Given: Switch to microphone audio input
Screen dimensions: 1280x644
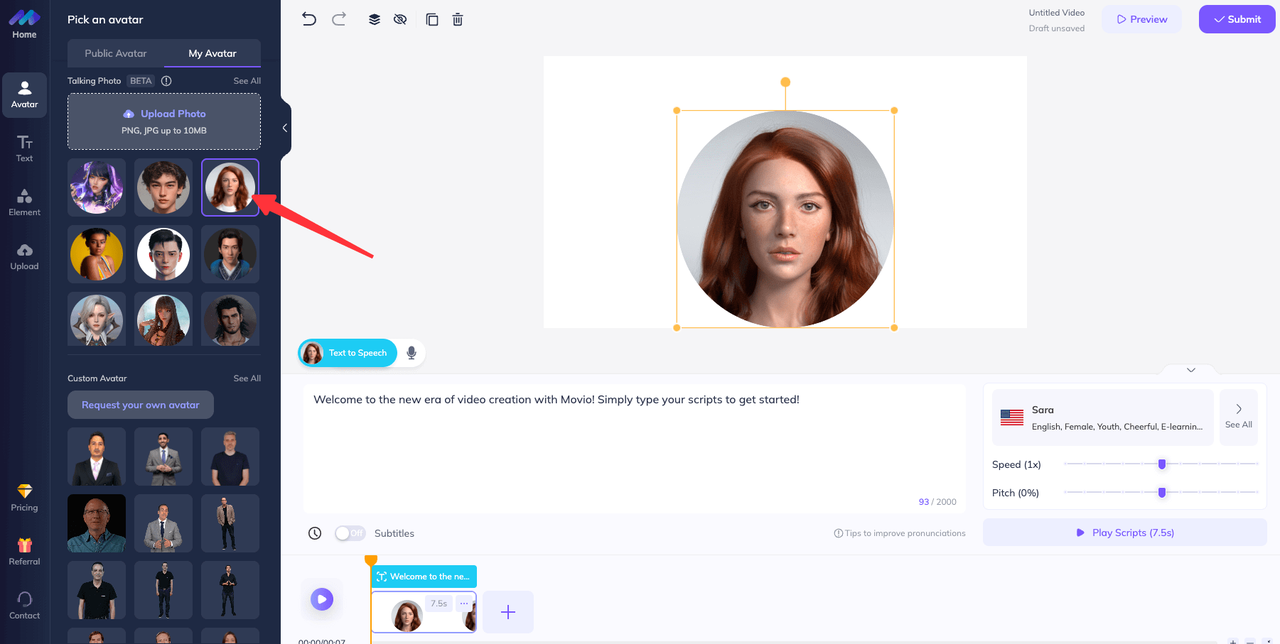Looking at the screenshot, I should click(x=411, y=353).
